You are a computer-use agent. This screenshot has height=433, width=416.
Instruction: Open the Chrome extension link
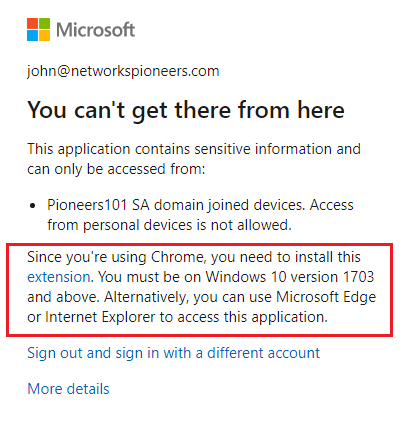(59, 277)
